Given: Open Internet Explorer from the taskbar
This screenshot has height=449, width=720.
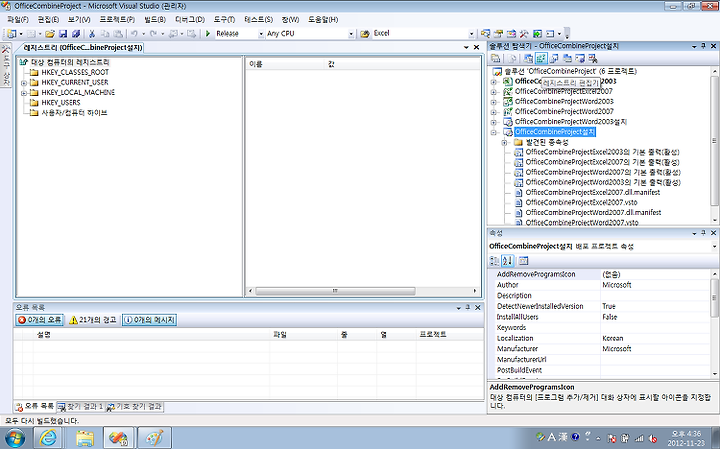Looking at the screenshot, I should coord(48,438).
